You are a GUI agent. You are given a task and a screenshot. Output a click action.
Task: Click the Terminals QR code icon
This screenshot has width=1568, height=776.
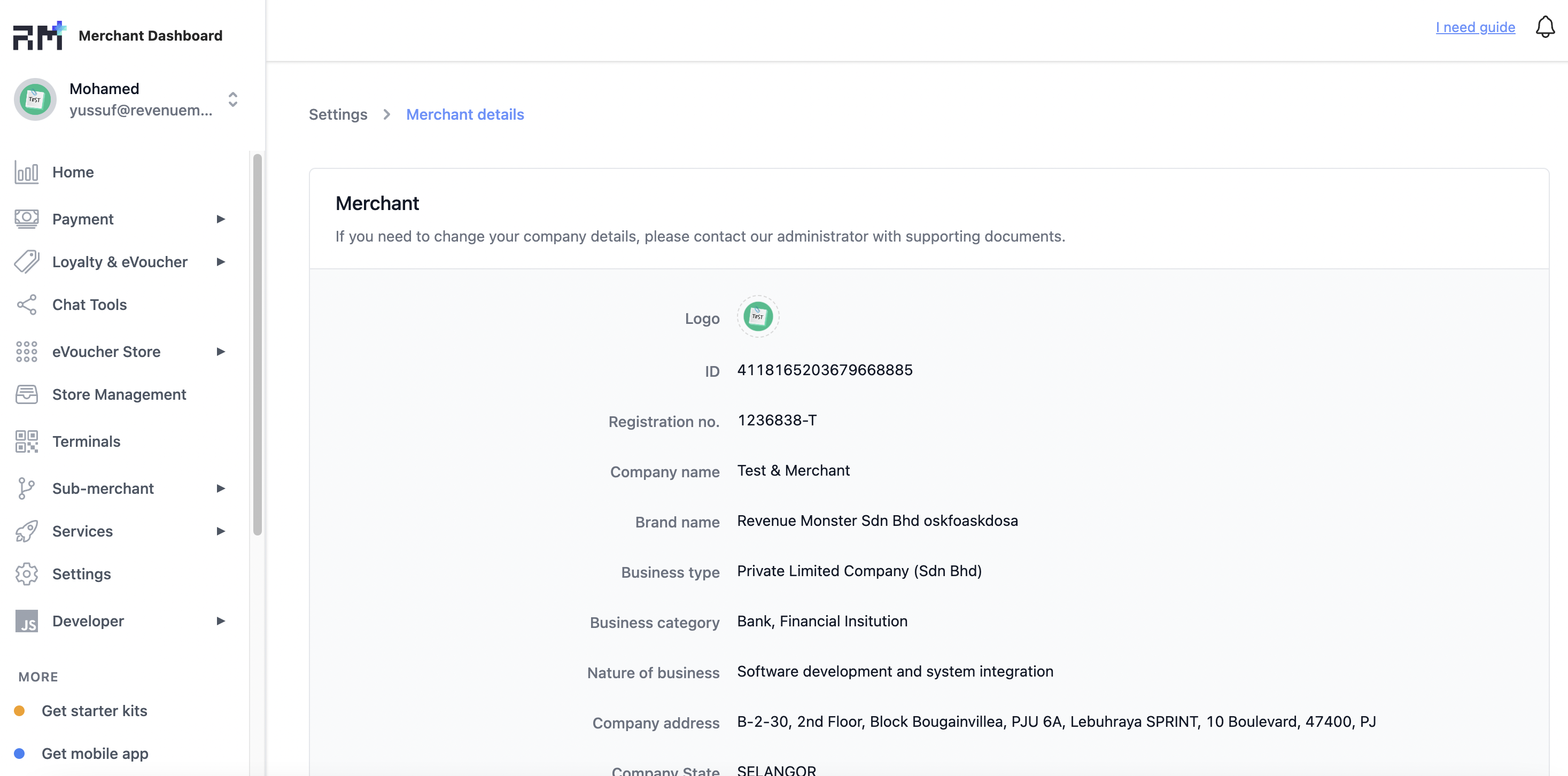coord(26,441)
